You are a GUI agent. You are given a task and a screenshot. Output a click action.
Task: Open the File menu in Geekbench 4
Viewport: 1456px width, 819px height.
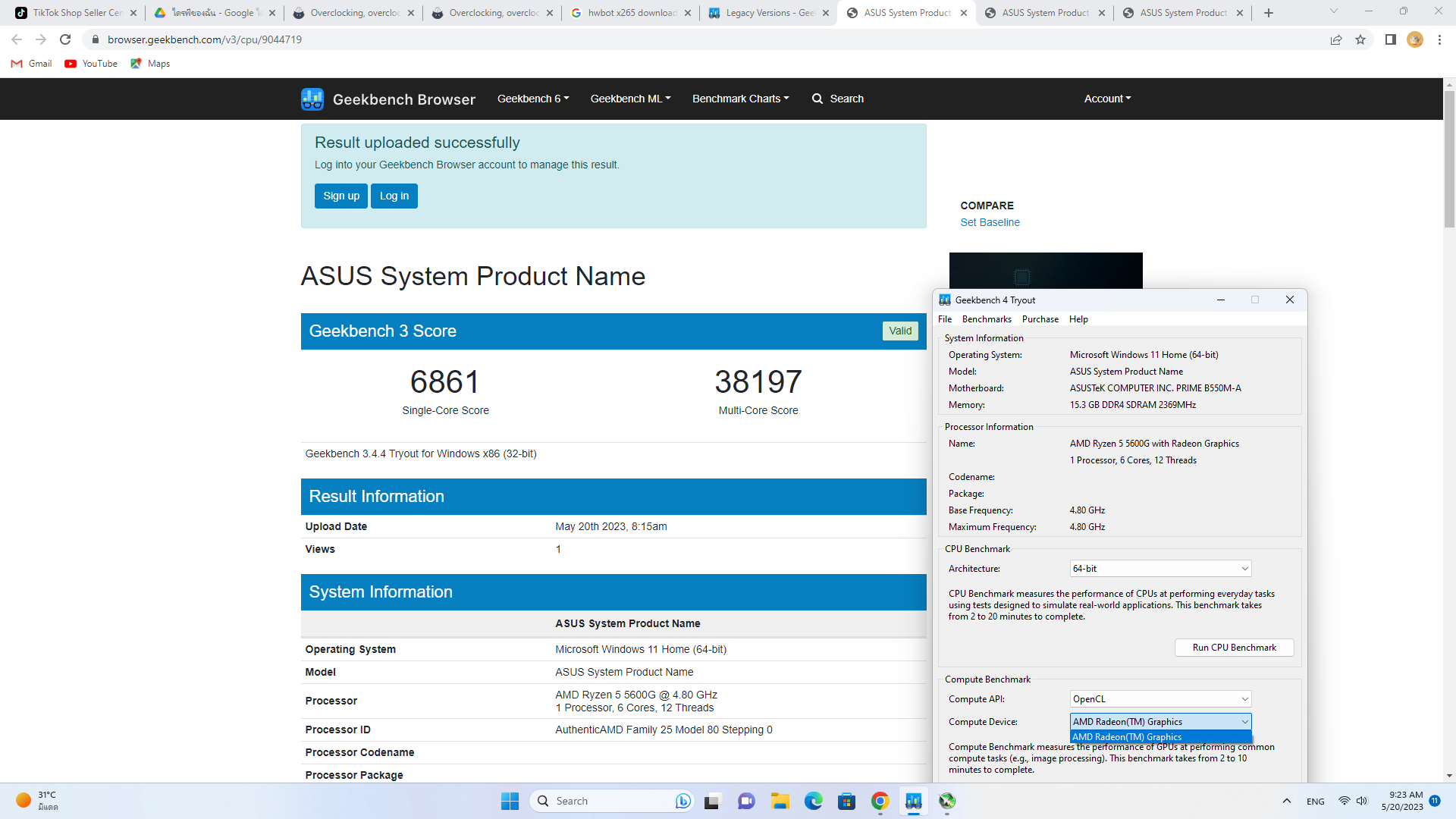click(x=945, y=319)
